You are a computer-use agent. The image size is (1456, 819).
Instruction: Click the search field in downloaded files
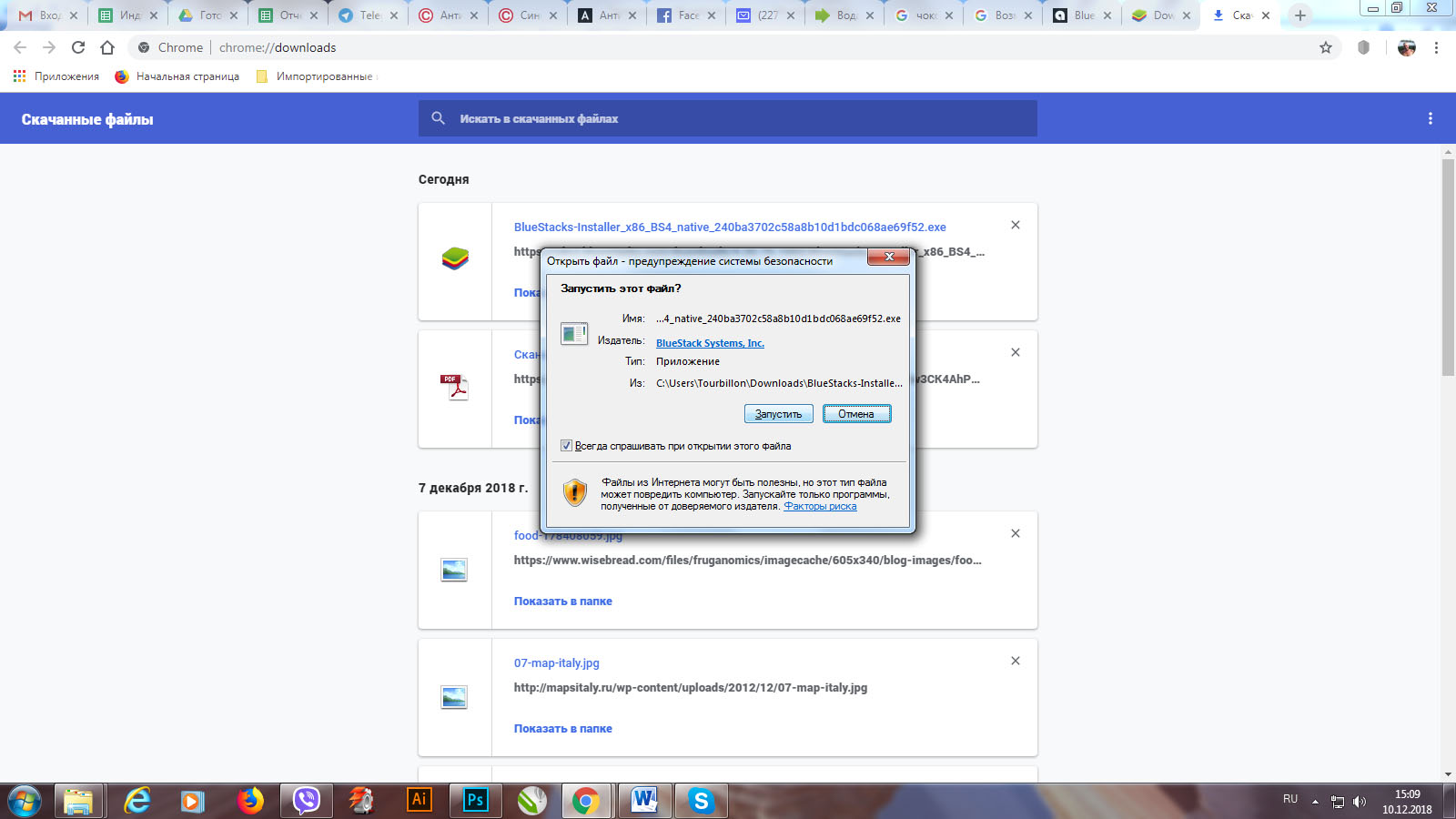point(728,118)
